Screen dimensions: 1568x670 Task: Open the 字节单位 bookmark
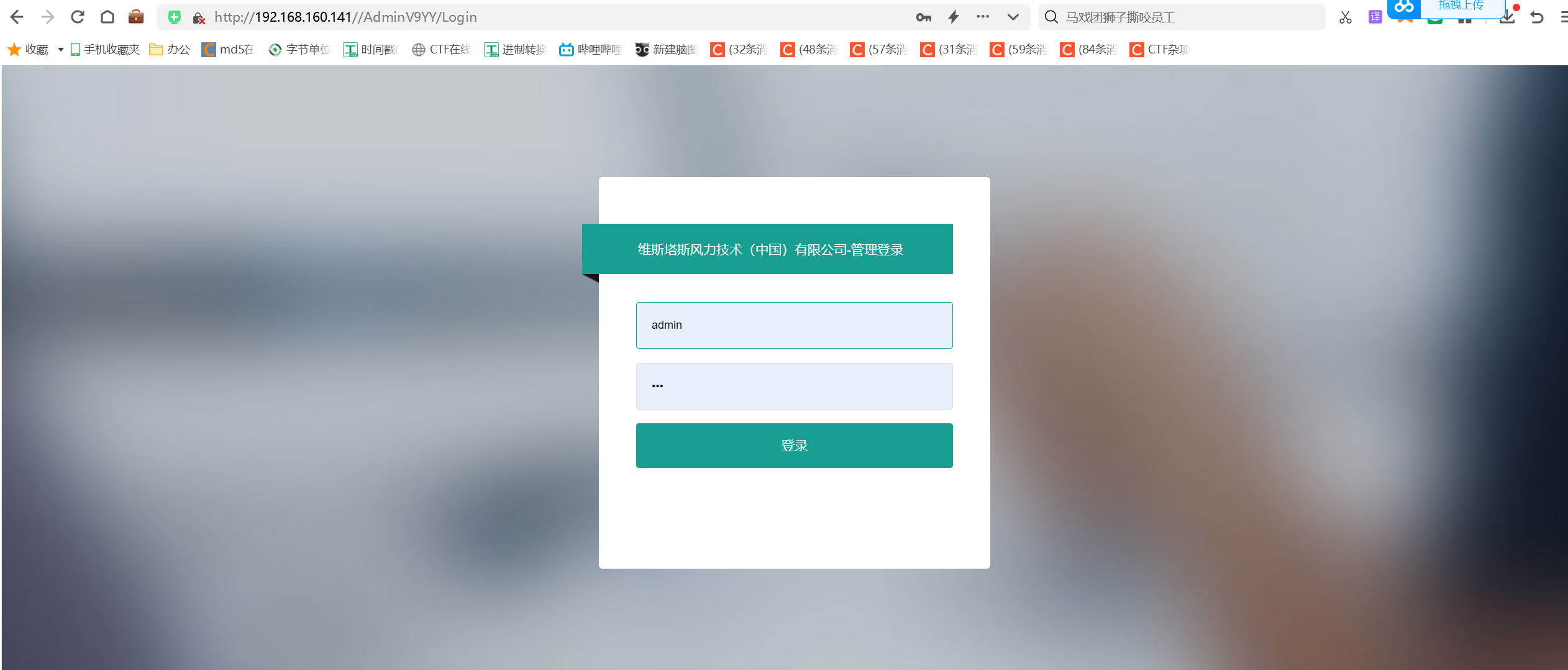pos(299,49)
